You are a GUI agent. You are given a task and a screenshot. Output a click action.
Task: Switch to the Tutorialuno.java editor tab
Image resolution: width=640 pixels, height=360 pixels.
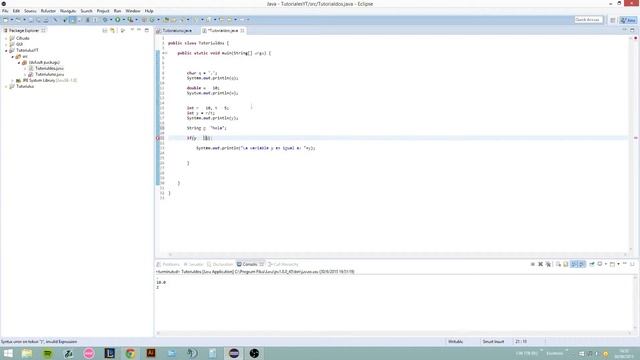click(177, 31)
